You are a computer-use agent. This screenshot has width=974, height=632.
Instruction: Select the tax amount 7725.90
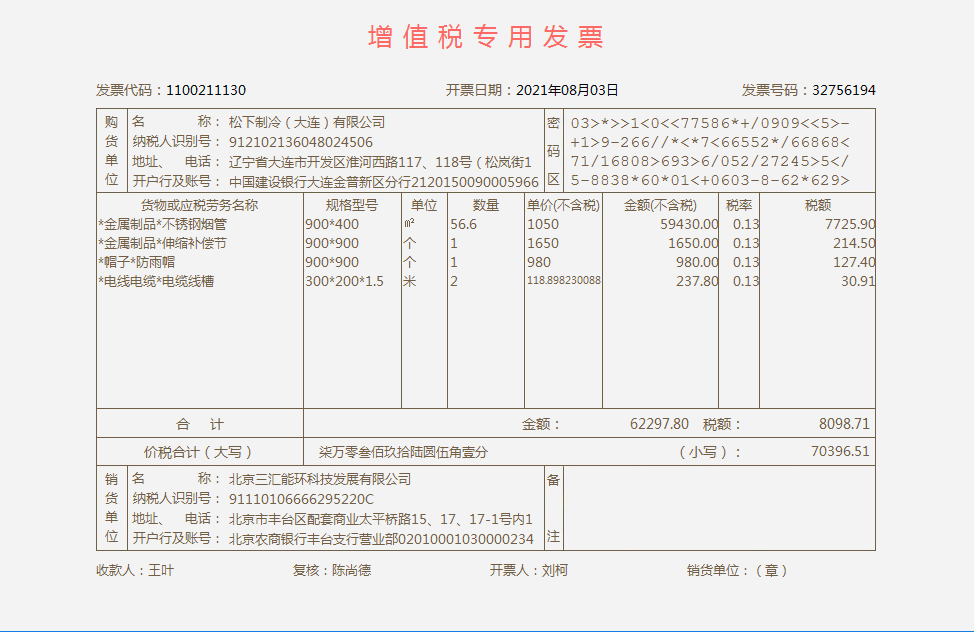tap(850, 224)
